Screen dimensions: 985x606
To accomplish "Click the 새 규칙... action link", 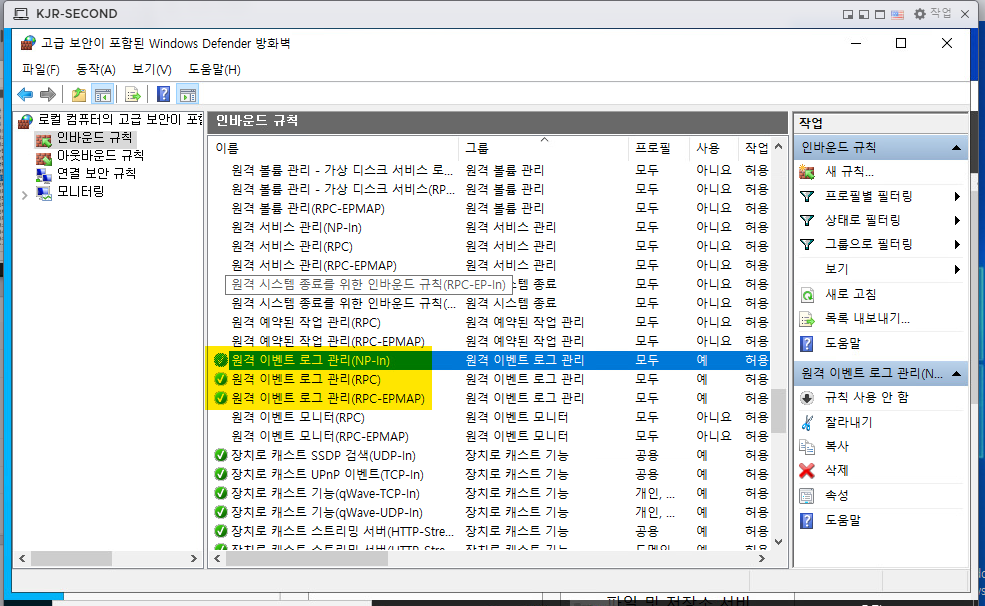I will tap(849, 171).
